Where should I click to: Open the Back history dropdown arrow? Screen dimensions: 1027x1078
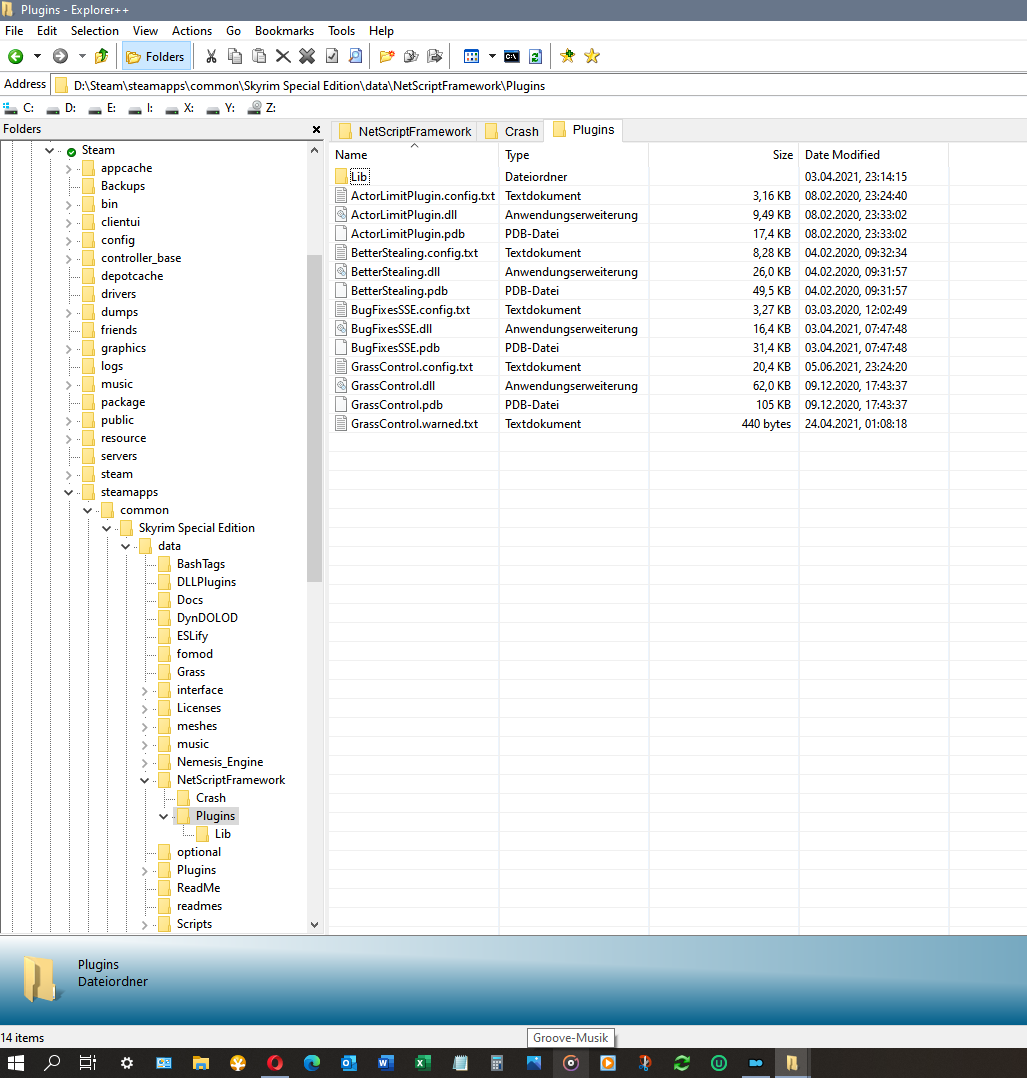[x=37, y=57]
